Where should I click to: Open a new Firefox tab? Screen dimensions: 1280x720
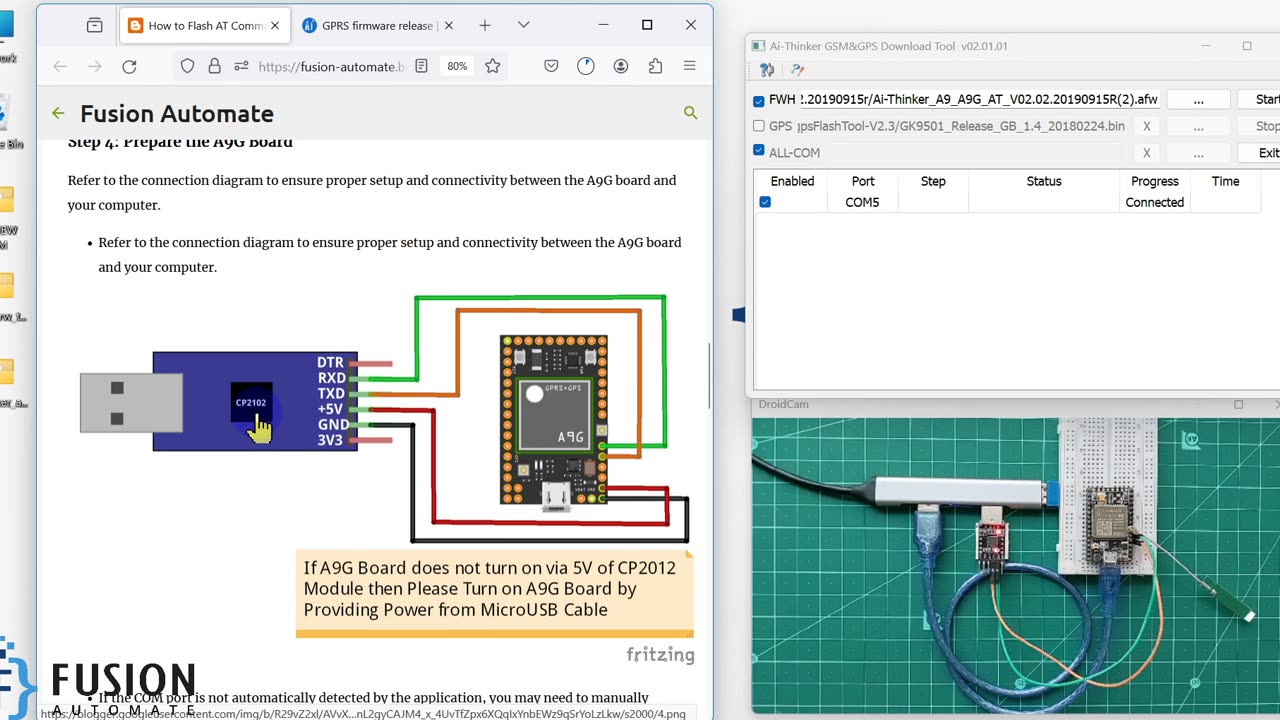click(x=485, y=25)
